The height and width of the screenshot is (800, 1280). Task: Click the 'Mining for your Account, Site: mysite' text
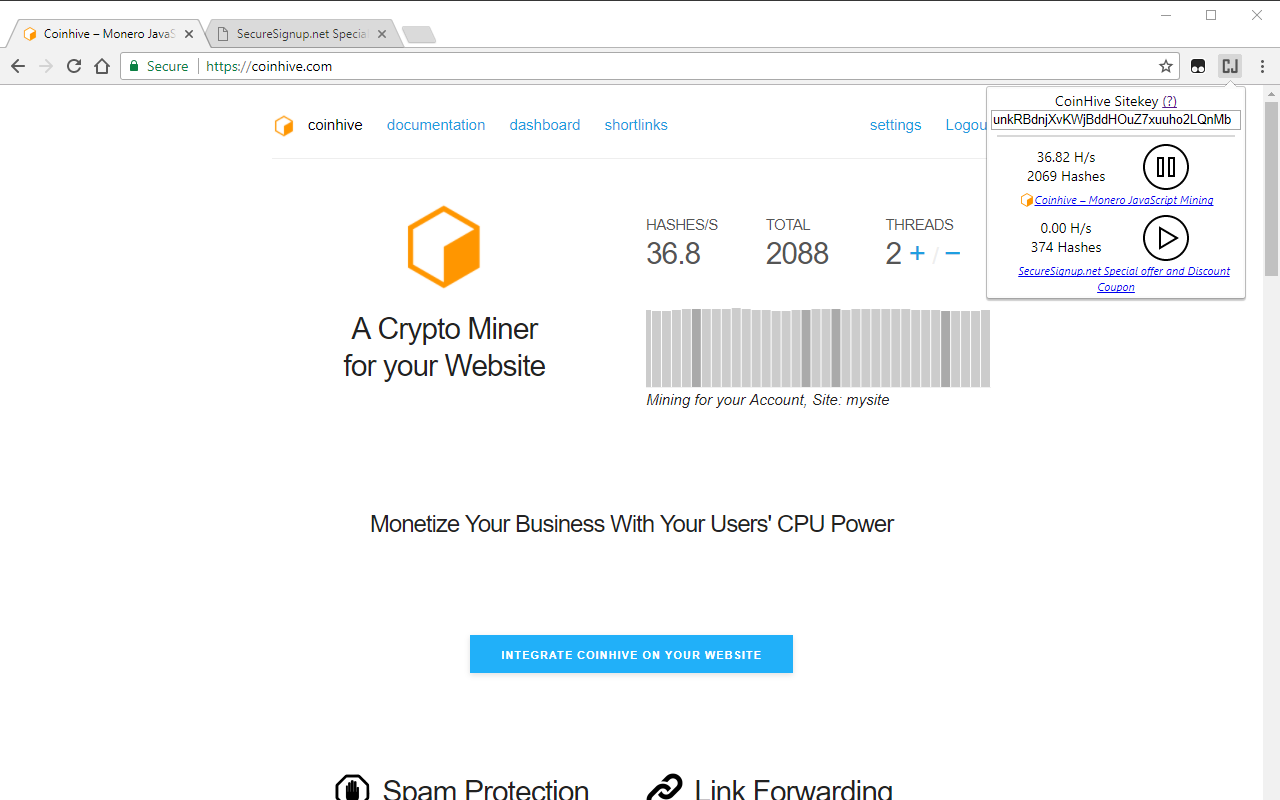(768, 400)
